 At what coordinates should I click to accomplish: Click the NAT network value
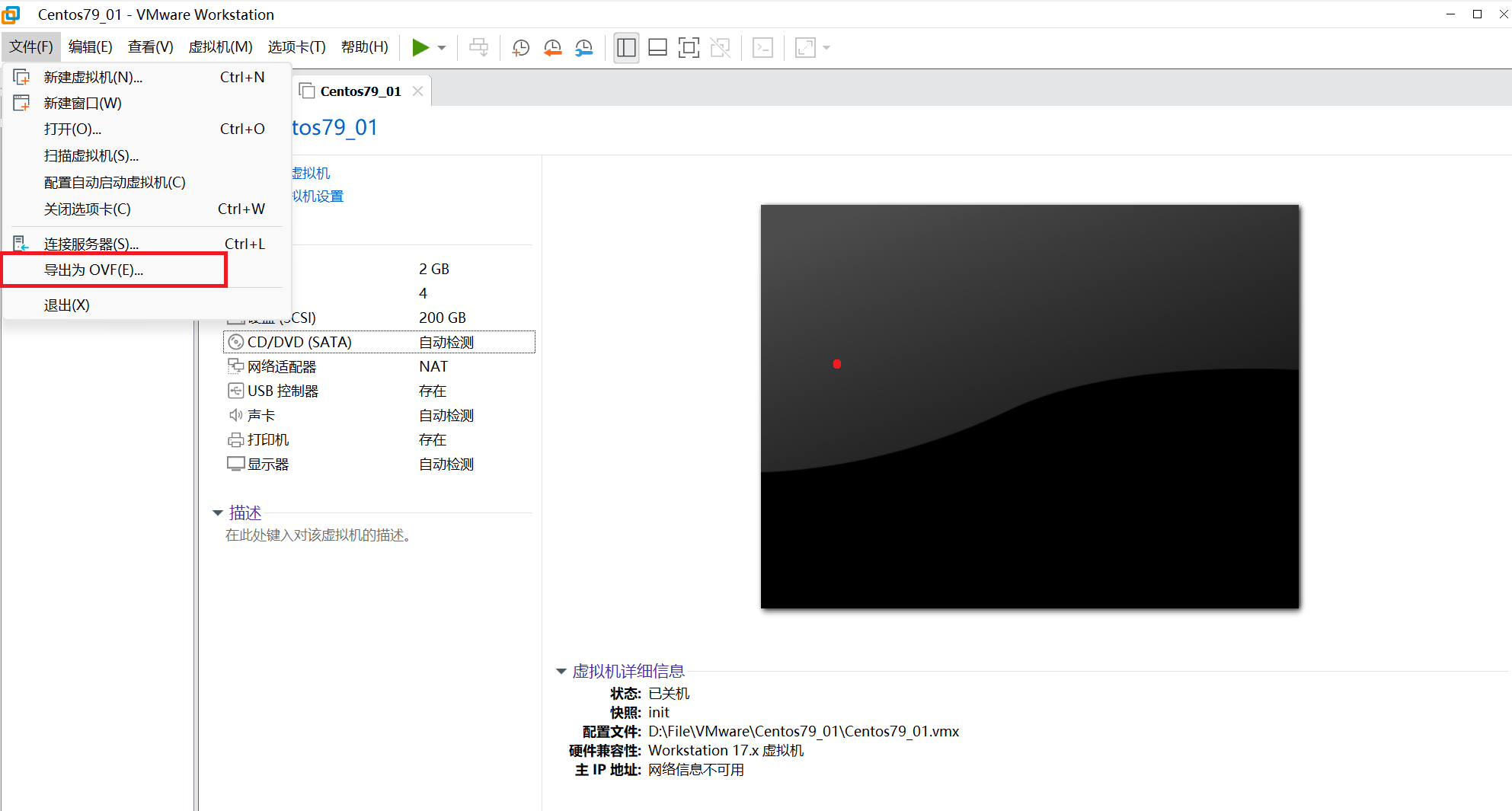click(x=433, y=366)
